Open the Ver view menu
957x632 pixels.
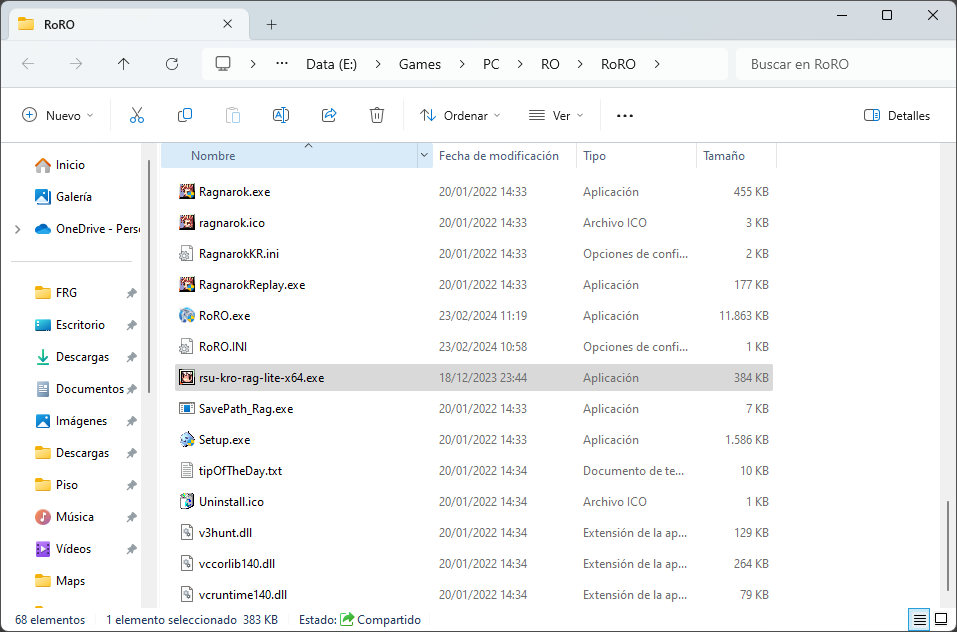556,115
